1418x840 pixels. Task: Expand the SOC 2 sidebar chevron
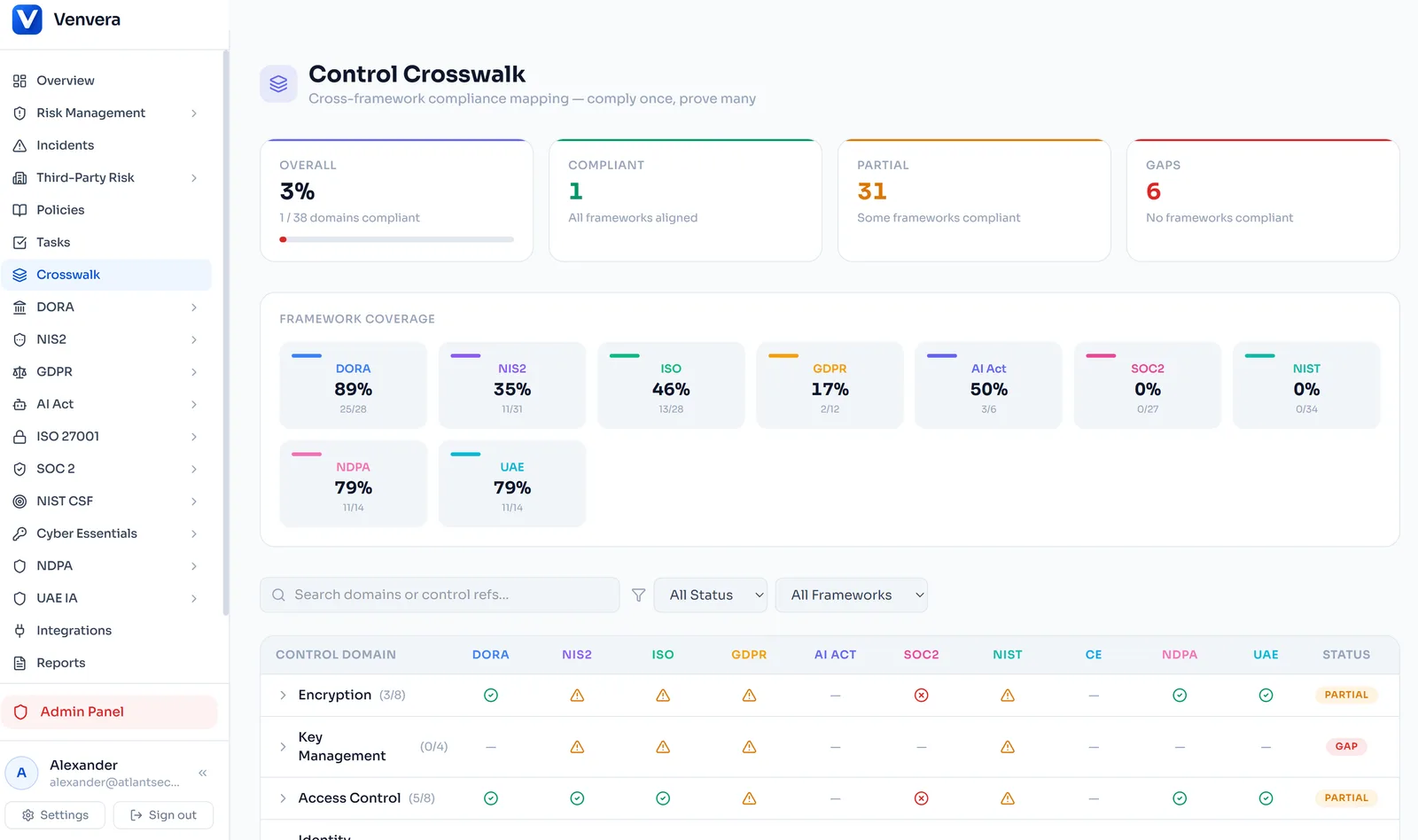(x=194, y=469)
